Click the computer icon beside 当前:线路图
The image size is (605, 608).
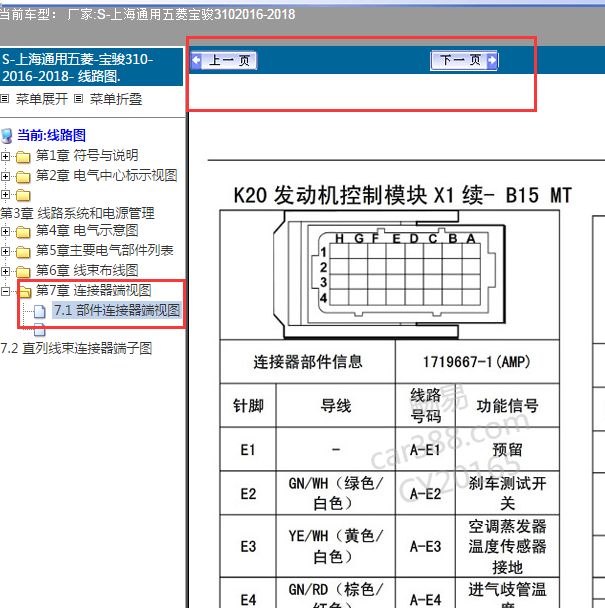(x=7, y=136)
